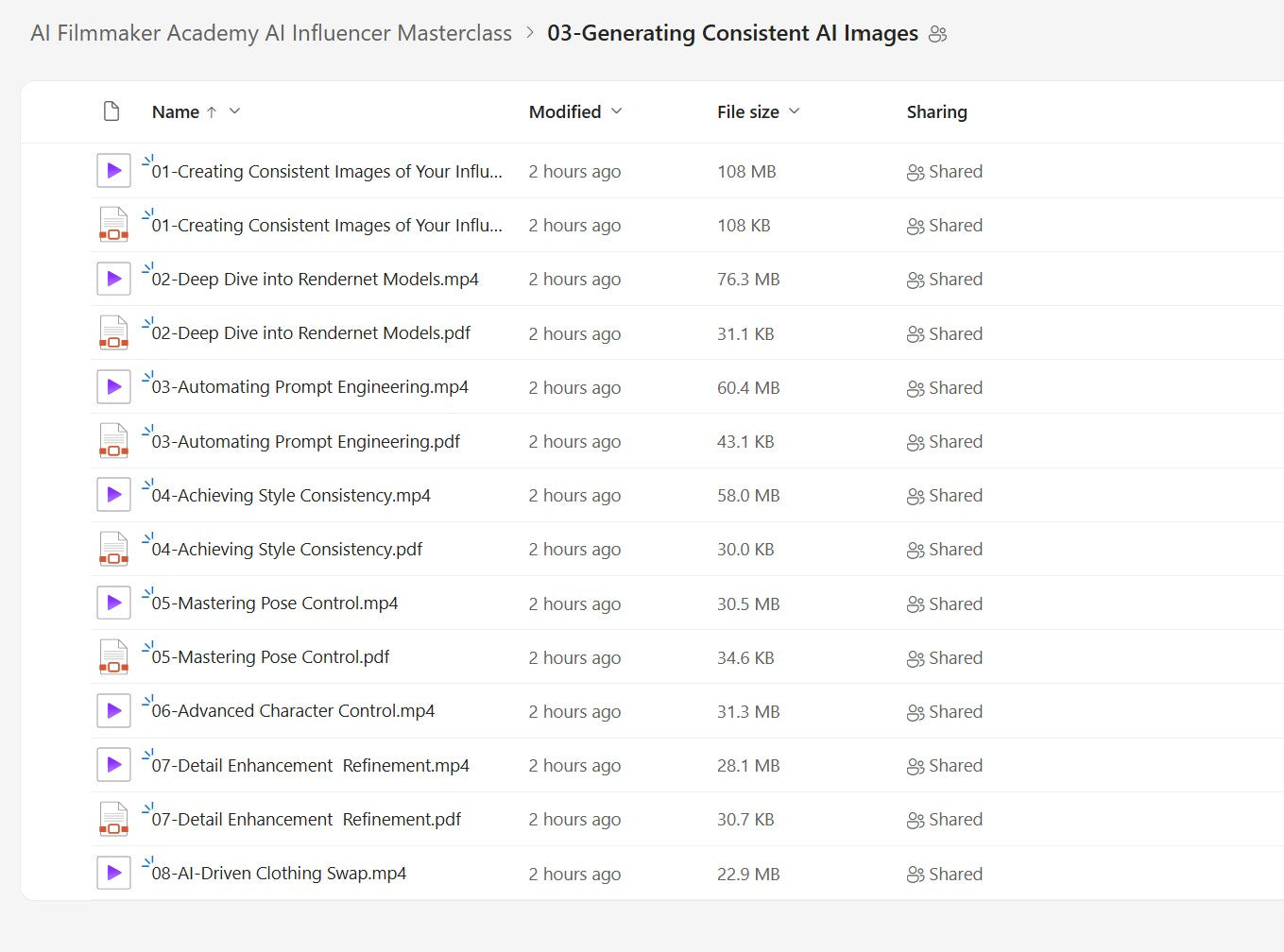Click the video icon for 05-Mastering Pose Control.mp4
Viewport: 1284px width, 952px height.
(x=113, y=603)
